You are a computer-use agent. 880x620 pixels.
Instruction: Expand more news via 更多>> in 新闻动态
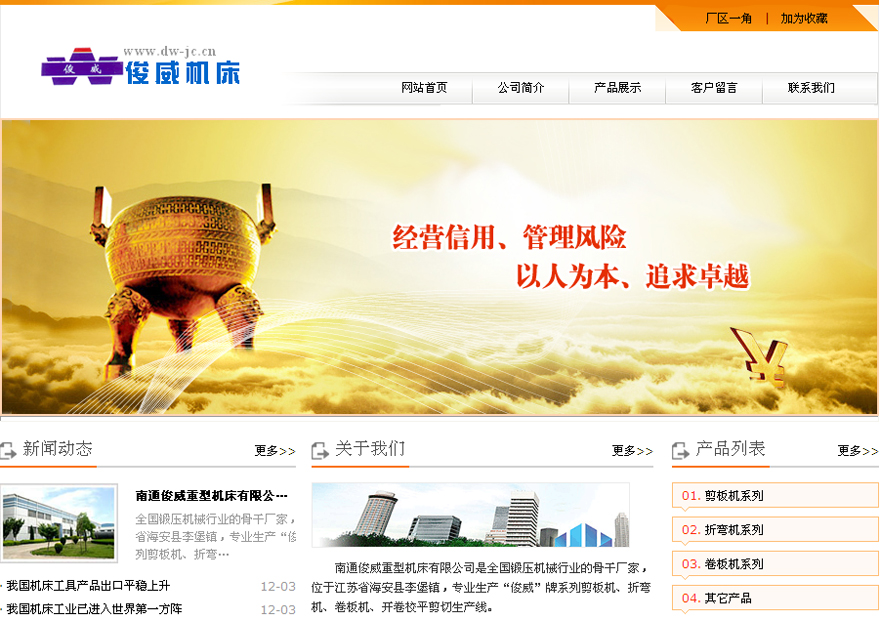[274, 451]
